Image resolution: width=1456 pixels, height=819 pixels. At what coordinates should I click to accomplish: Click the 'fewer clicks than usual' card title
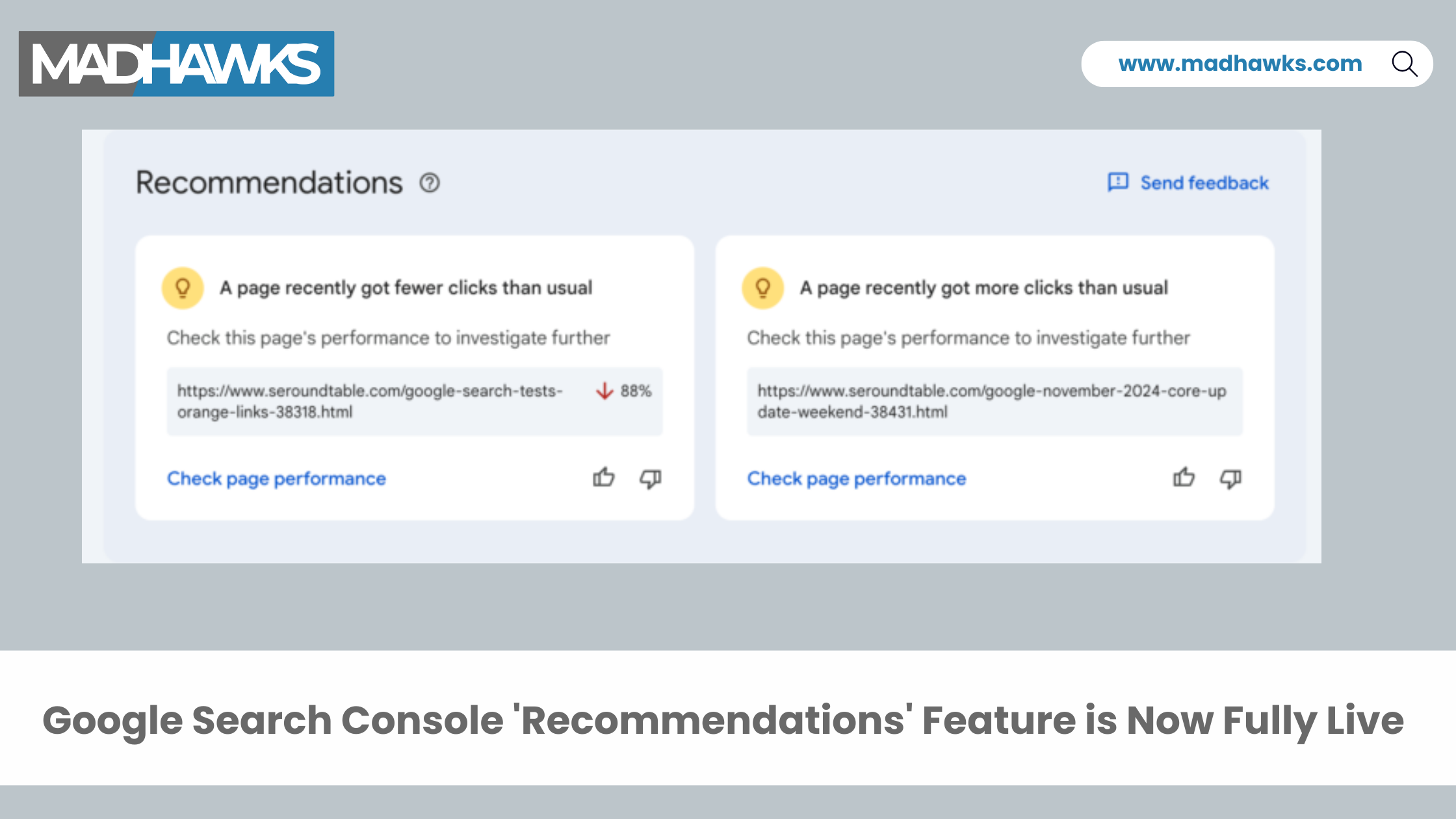406,288
